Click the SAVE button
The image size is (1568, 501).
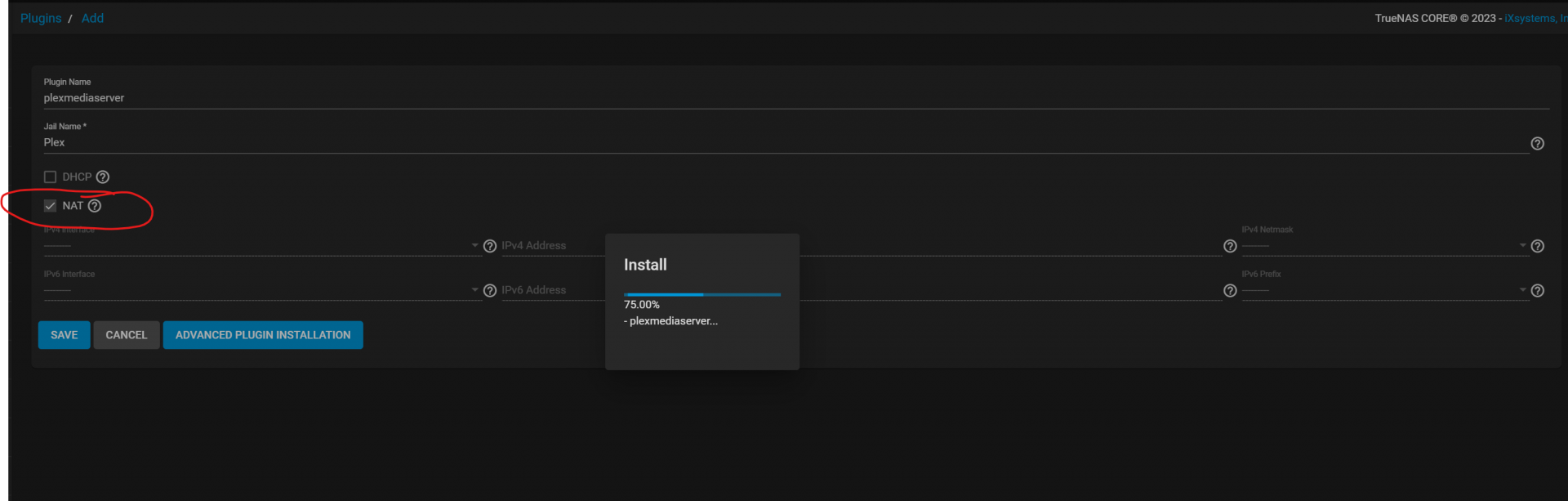point(64,335)
